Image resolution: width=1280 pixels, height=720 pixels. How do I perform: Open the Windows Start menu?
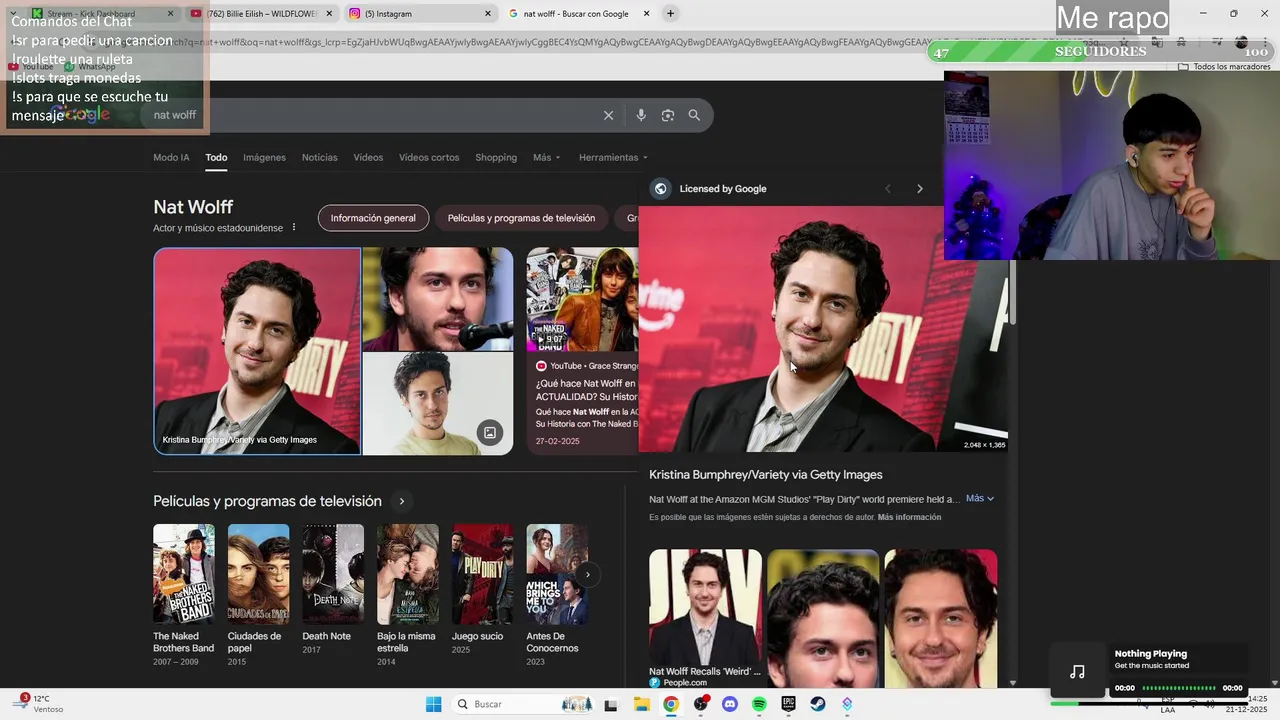pos(433,704)
